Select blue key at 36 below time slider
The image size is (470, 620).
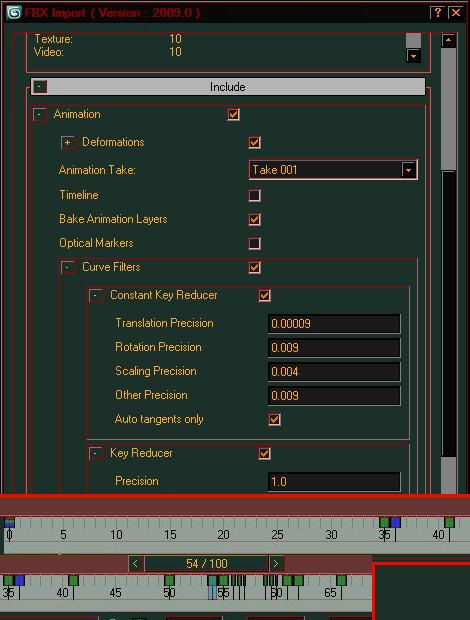pyautogui.click(x=19, y=580)
